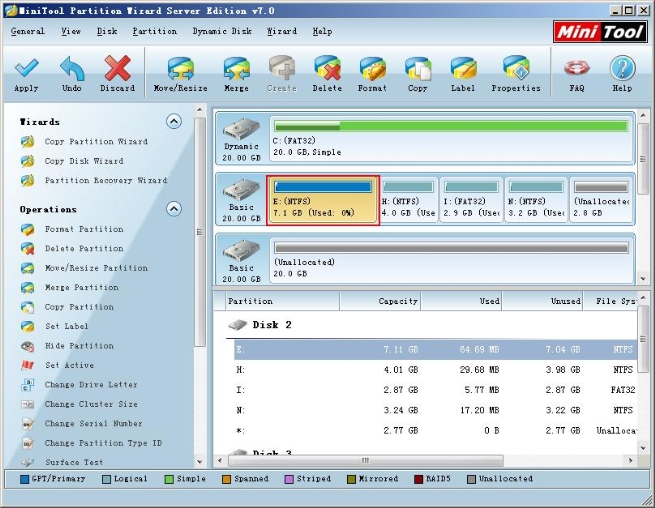Image resolution: width=655 pixels, height=508 pixels.
Task: Select the Merge toolbar icon
Action: pyautogui.click(x=236, y=69)
